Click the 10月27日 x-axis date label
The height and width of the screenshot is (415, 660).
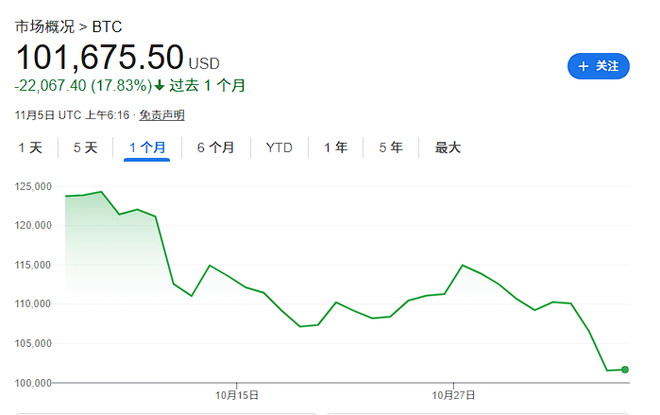point(454,395)
